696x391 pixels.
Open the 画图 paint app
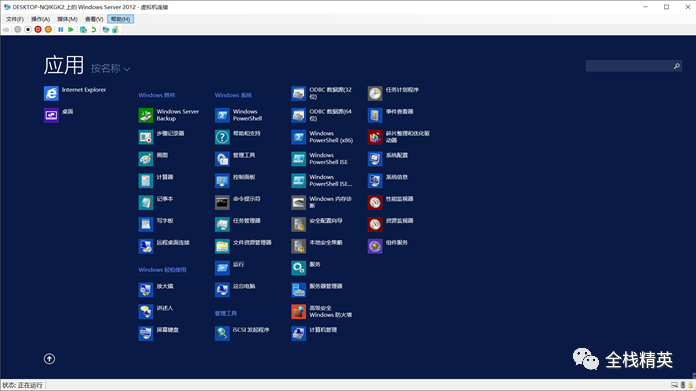tap(153, 158)
